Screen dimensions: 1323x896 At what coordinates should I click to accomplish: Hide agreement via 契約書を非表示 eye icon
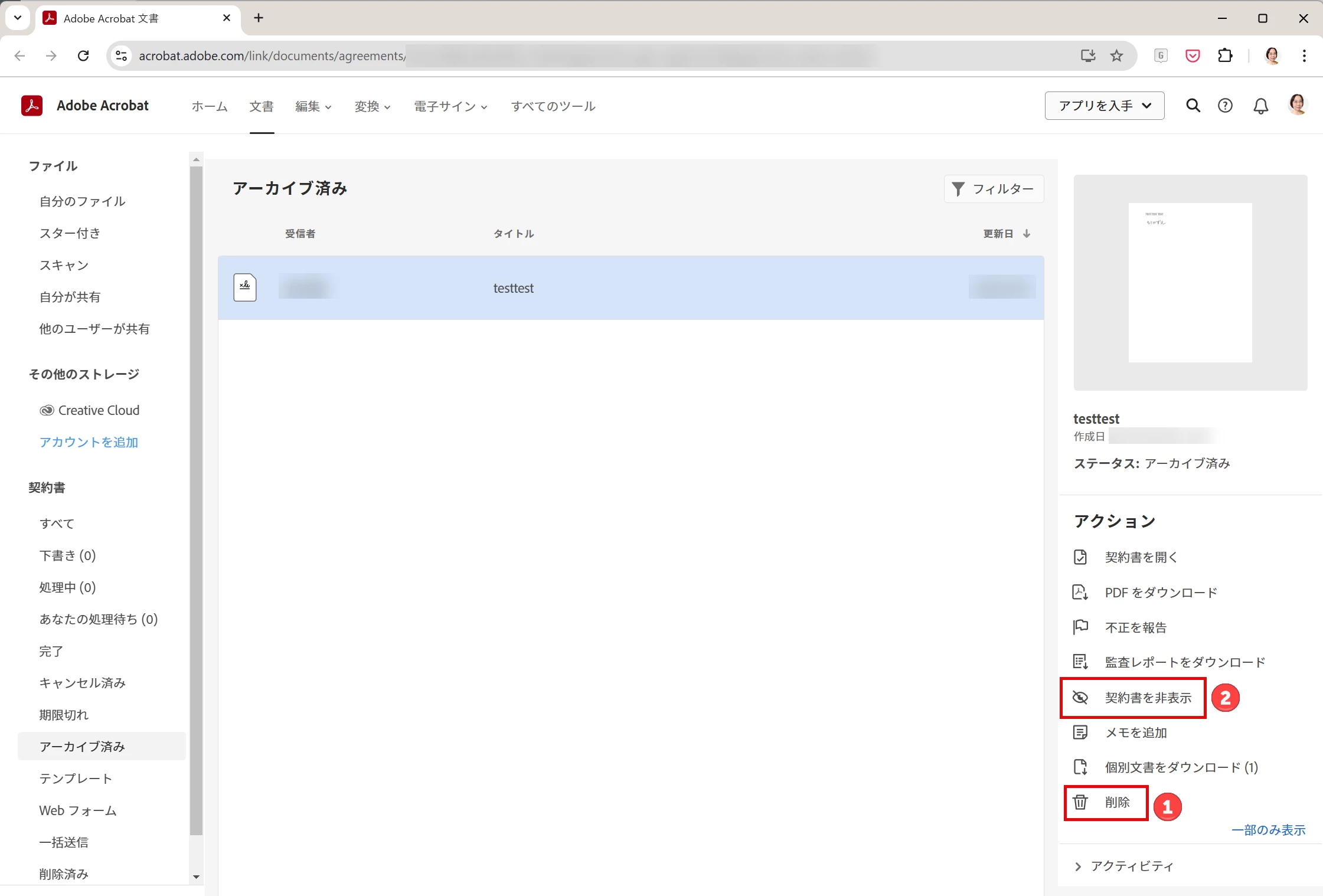click(x=1080, y=698)
